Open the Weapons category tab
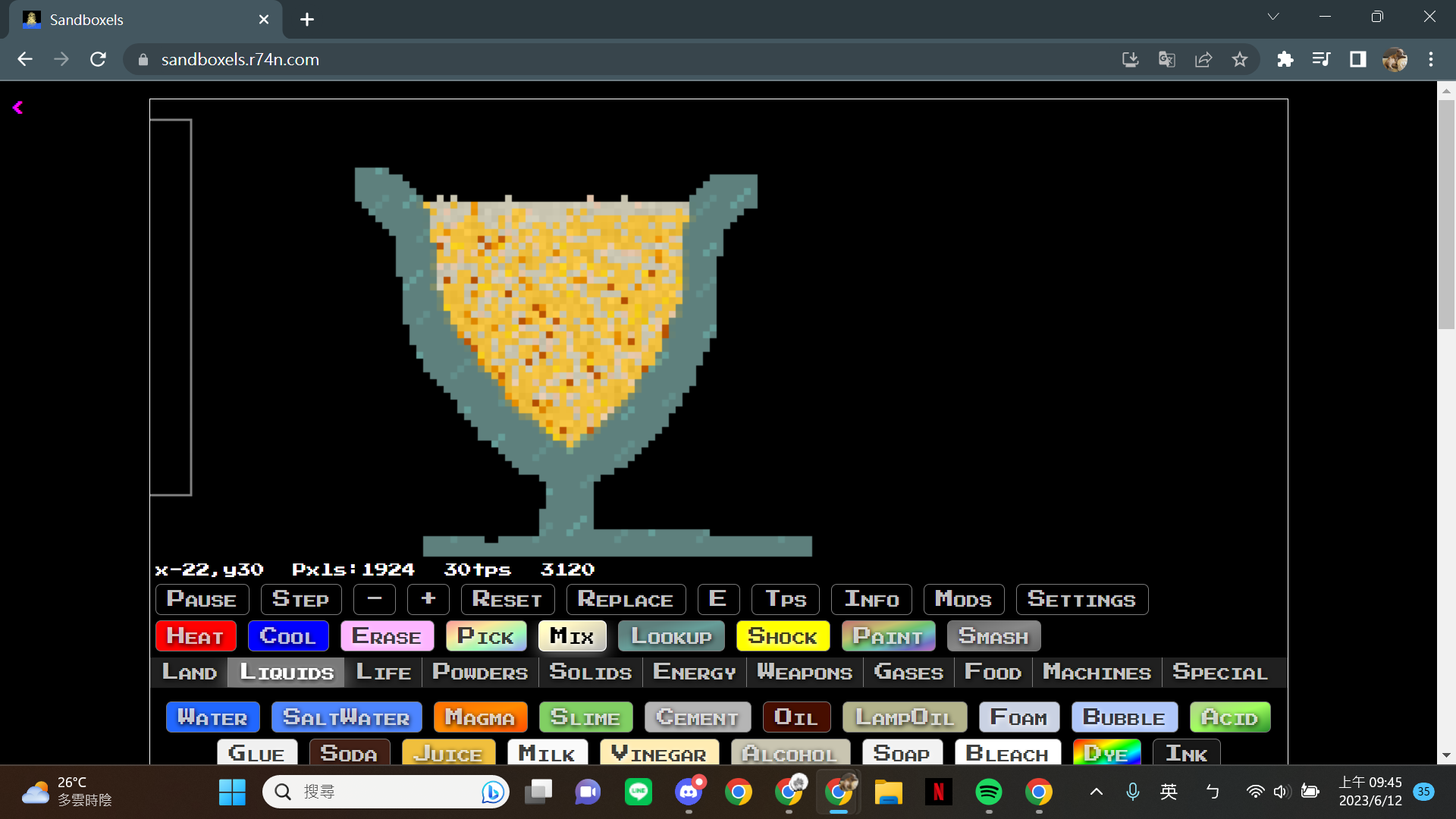The image size is (1456, 819). tap(805, 673)
